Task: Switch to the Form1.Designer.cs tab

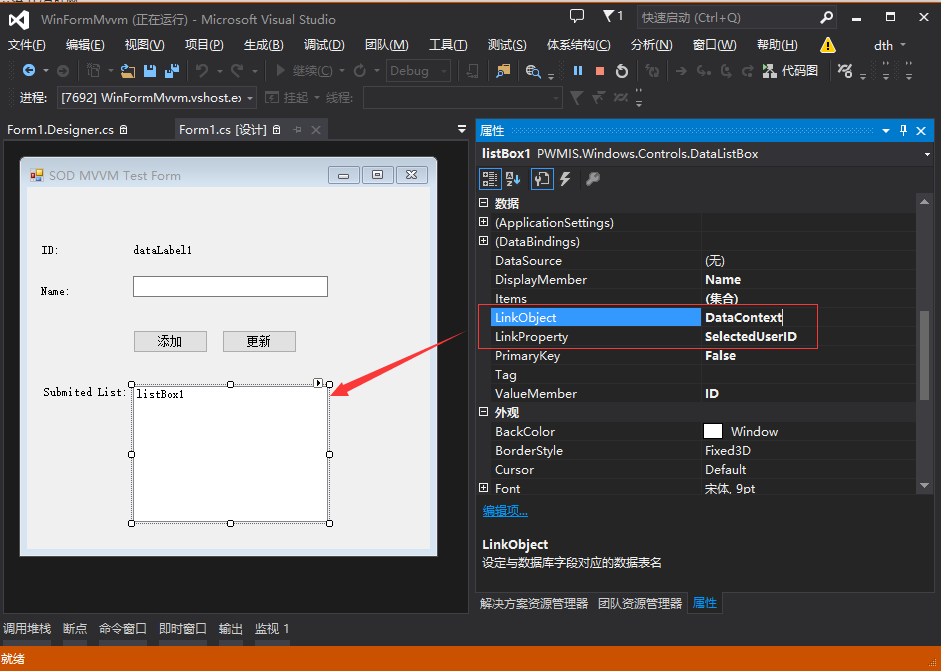Action: click(x=60, y=130)
